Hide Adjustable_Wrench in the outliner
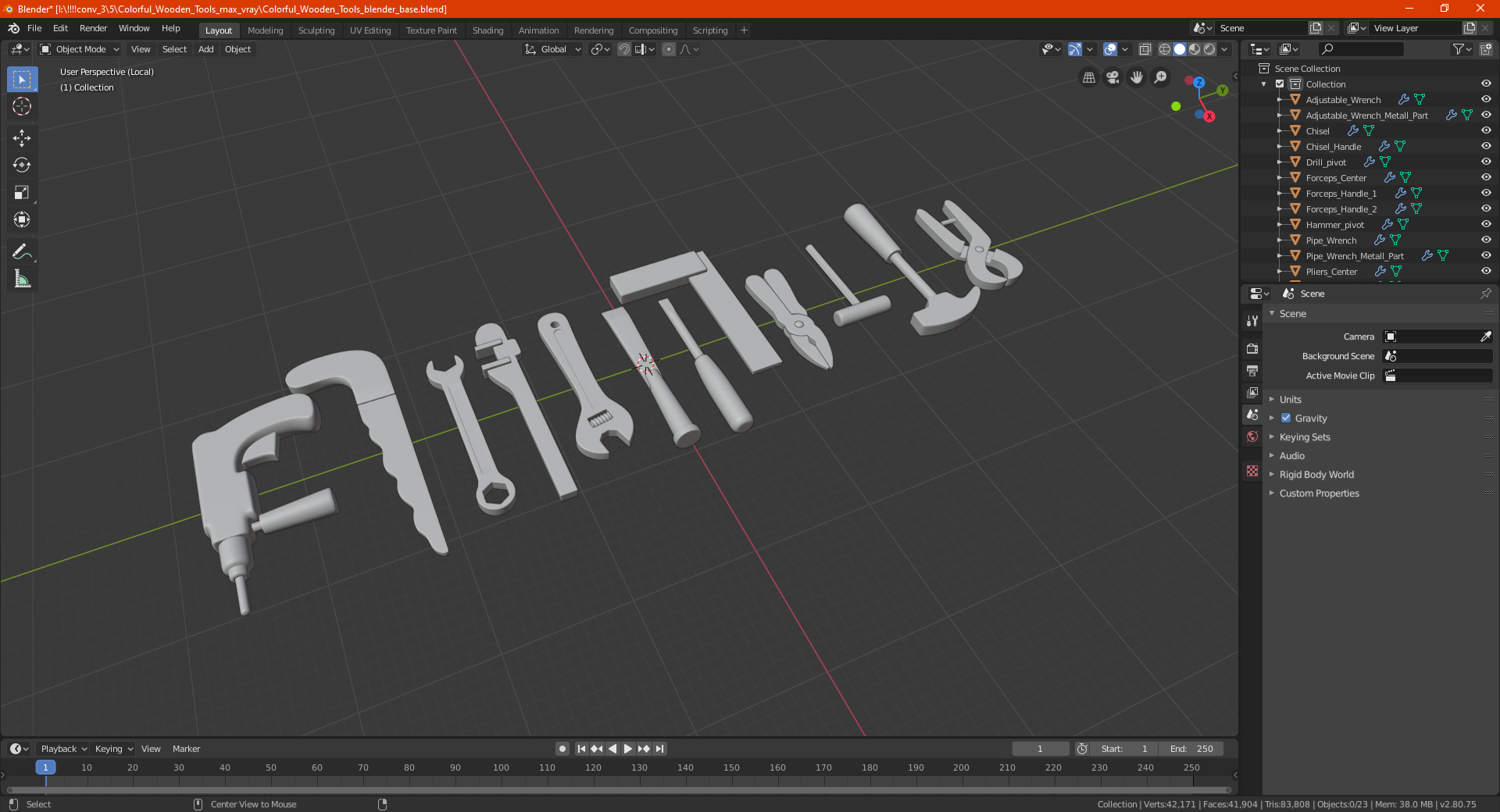 (x=1486, y=99)
